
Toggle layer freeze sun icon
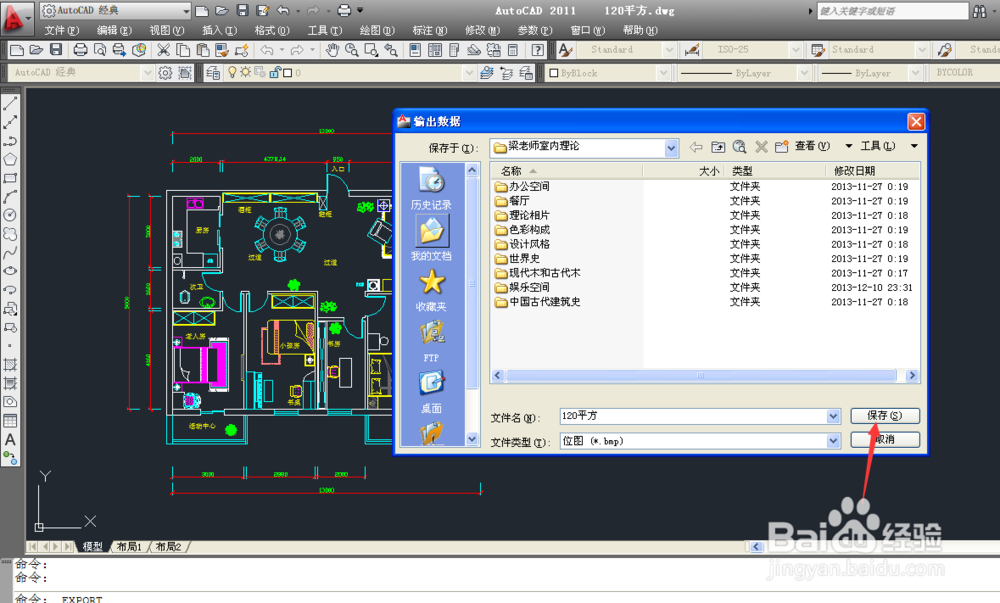pyautogui.click(x=246, y=73)
